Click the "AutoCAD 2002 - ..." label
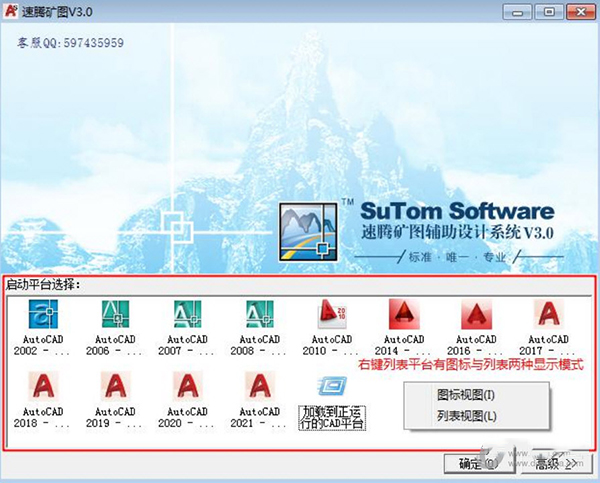Screen dimensions: 600x483 [42, 345]
